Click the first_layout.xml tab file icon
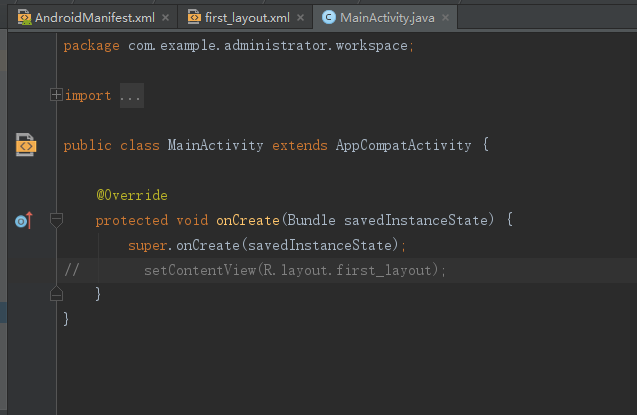 [194, 17]
